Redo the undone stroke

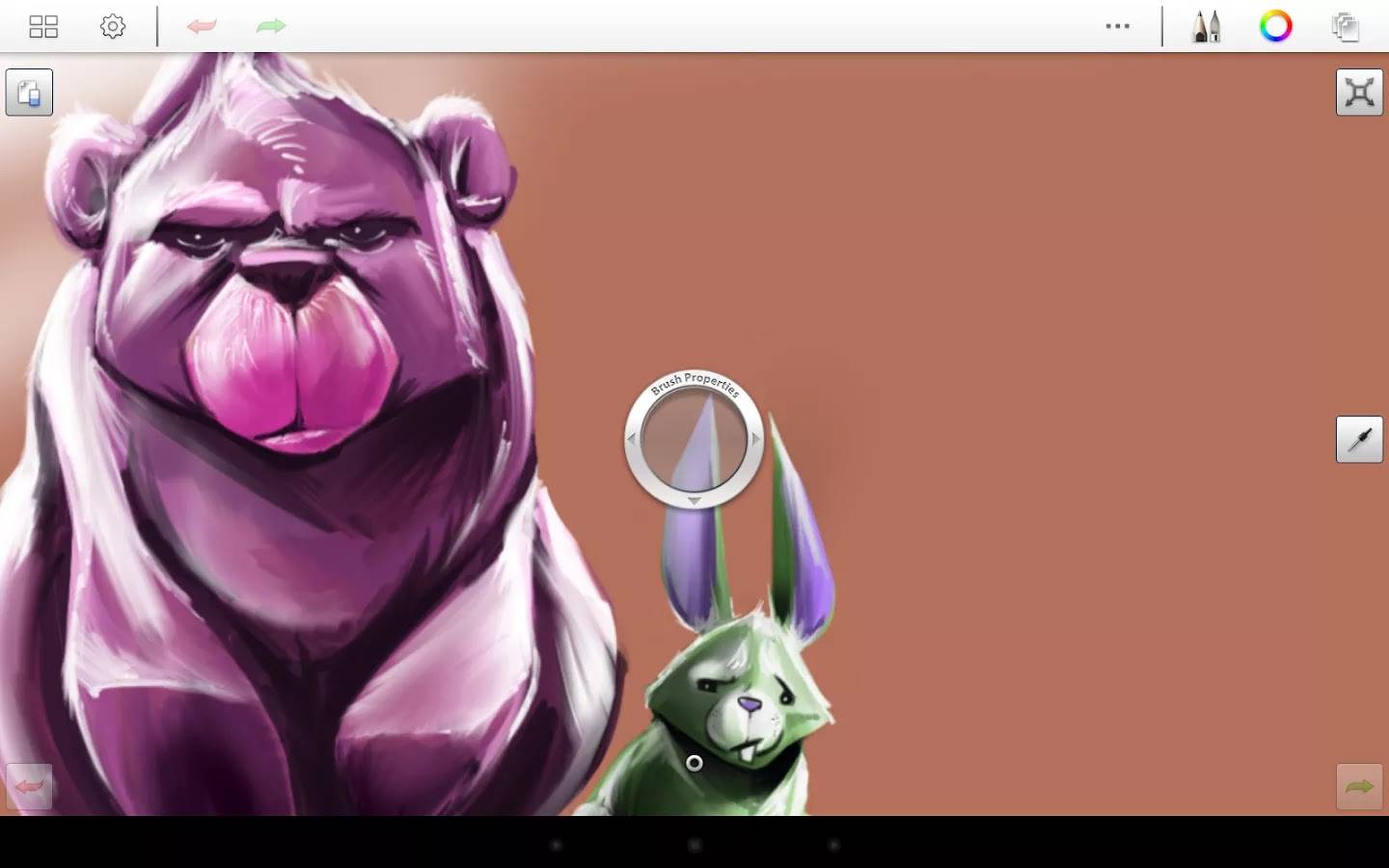(x=271, y=26)
